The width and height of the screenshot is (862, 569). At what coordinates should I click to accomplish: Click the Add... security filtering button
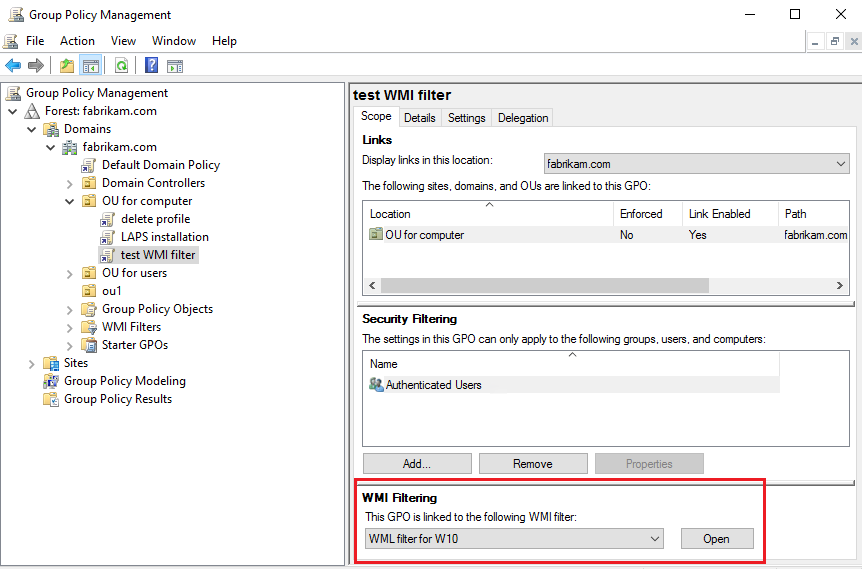(x=417, y=463)
